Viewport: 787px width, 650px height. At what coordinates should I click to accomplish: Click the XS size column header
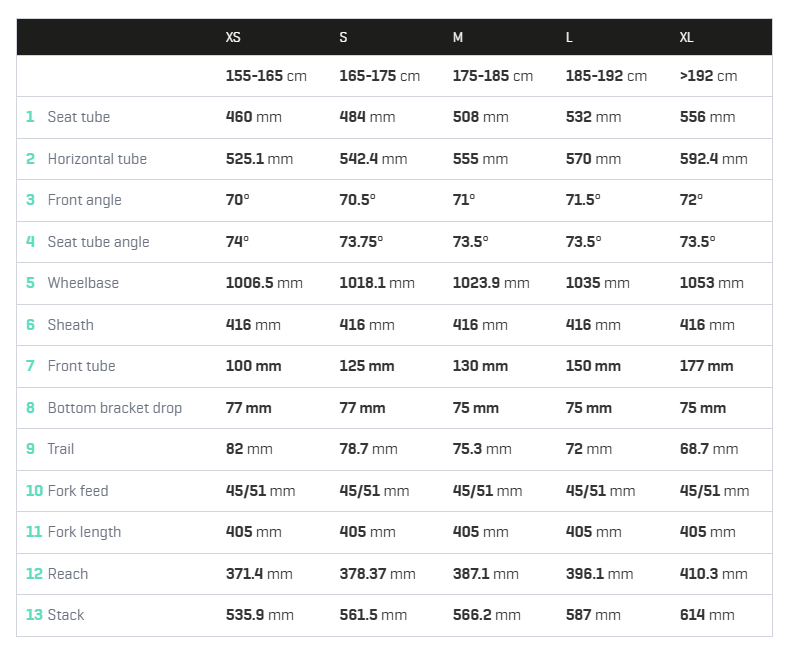coord(233,37)
